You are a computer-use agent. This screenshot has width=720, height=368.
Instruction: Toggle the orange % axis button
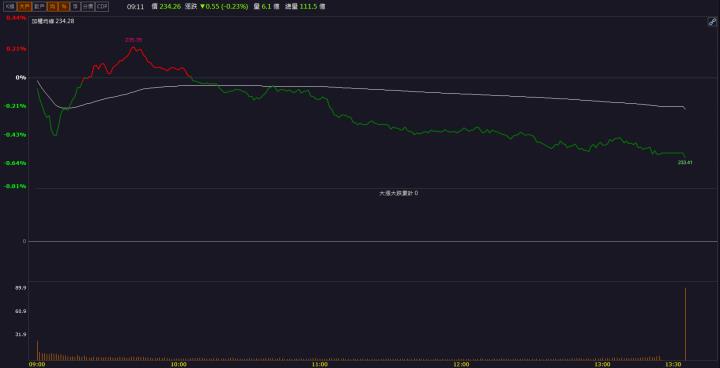[x=63, y=6]
